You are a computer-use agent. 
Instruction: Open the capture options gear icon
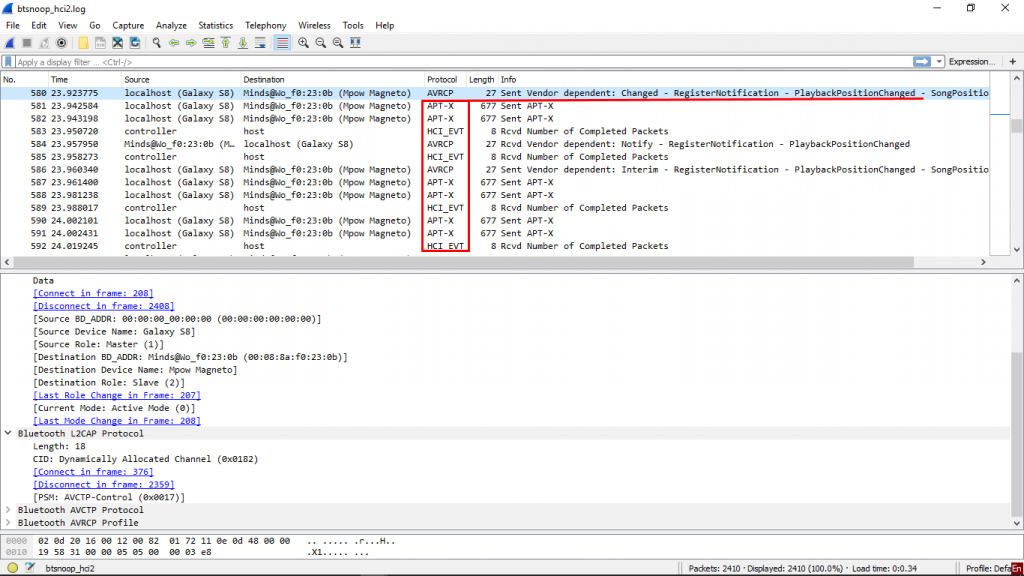tap(62, 43)
